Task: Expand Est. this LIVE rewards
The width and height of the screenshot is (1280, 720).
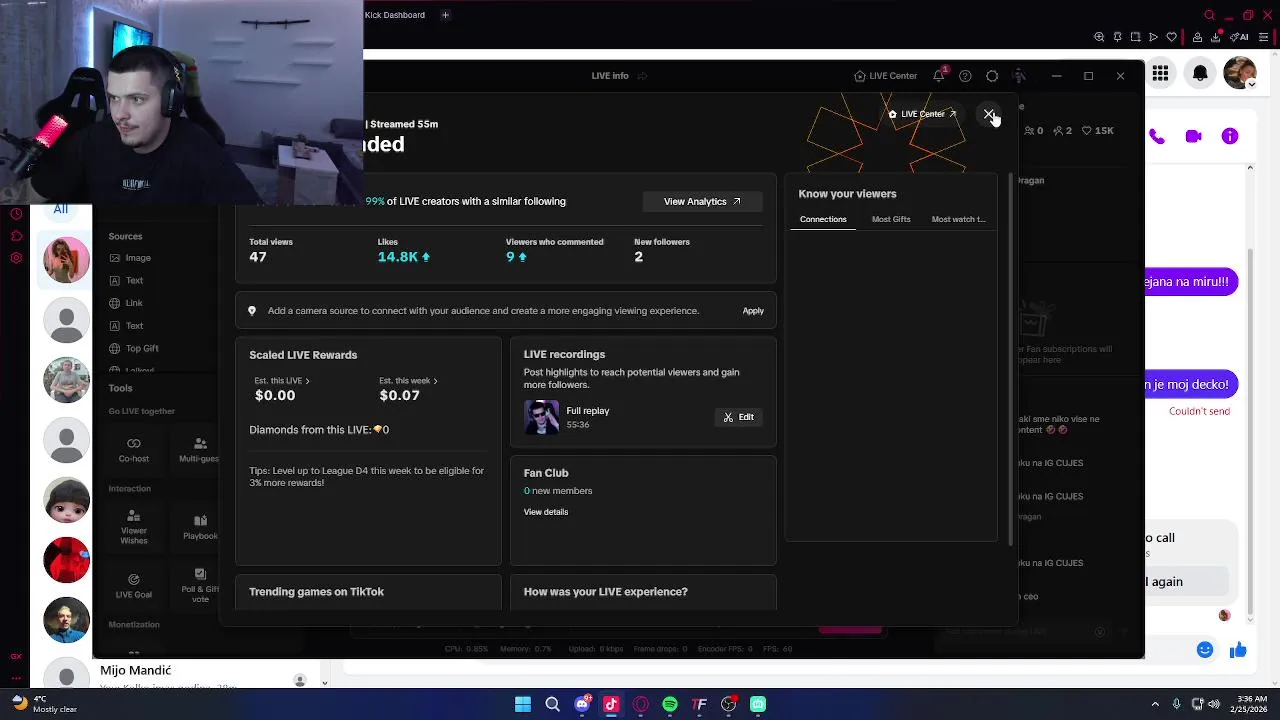Action: point(282,381)
